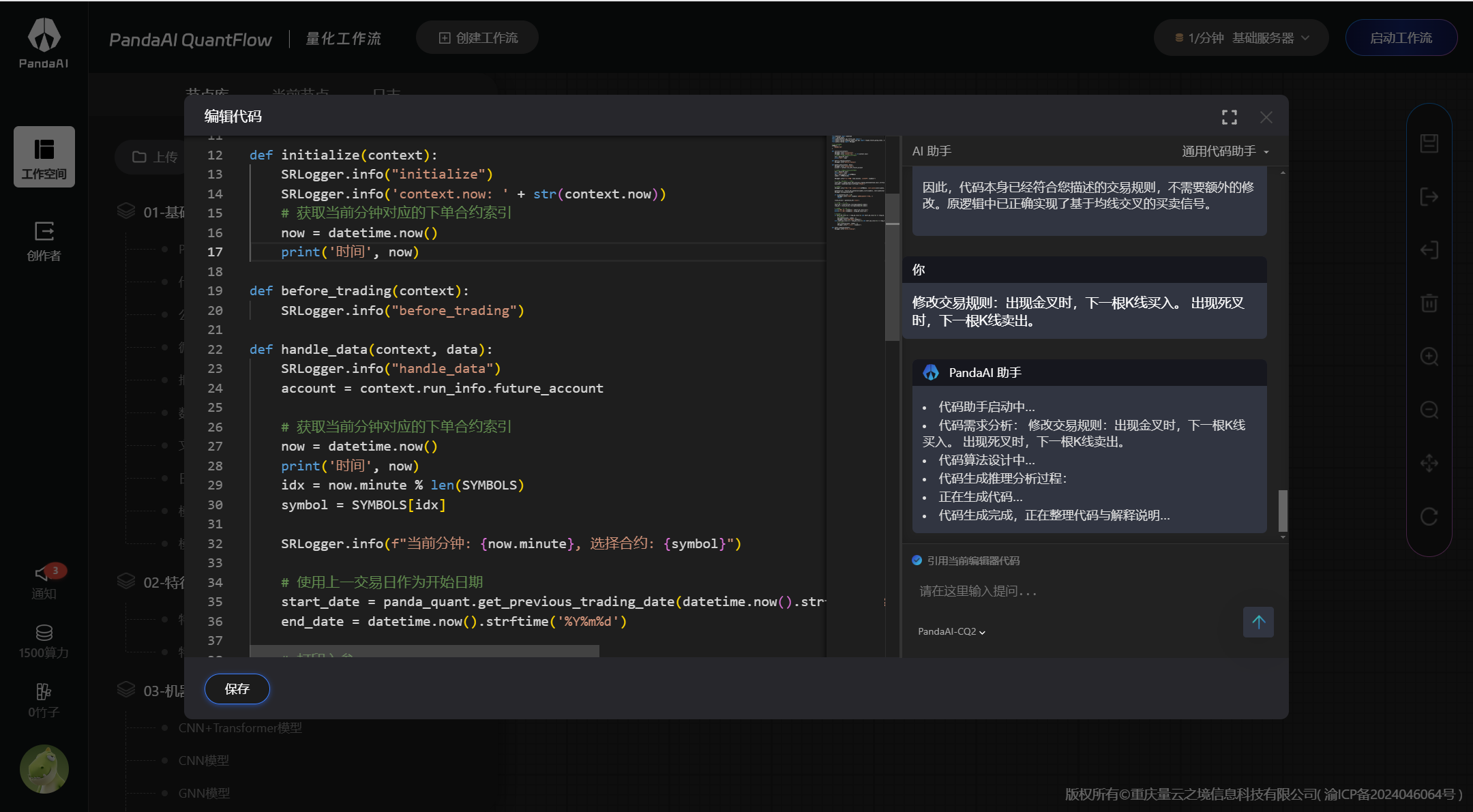Viewport: 1473px width, 812px height.
Task: Click code line 12 def initialize(context)
Action: pos(343,155)
